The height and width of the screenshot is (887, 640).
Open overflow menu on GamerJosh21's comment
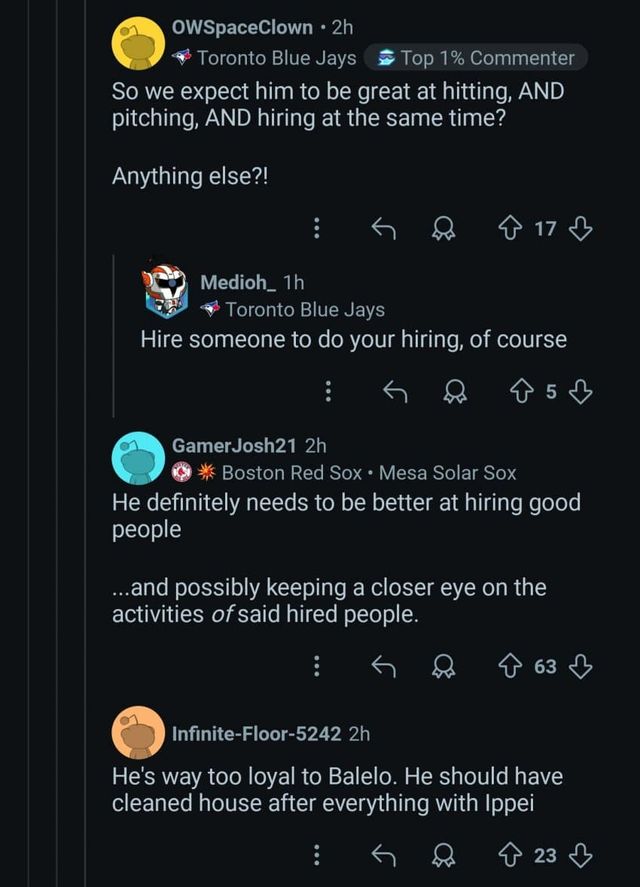point(317,665)
